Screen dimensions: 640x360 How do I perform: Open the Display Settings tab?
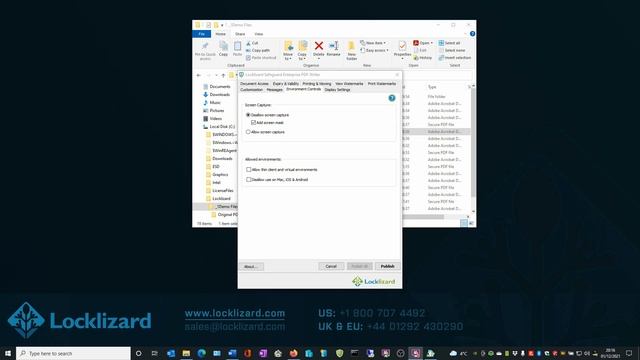coord(338,90)
